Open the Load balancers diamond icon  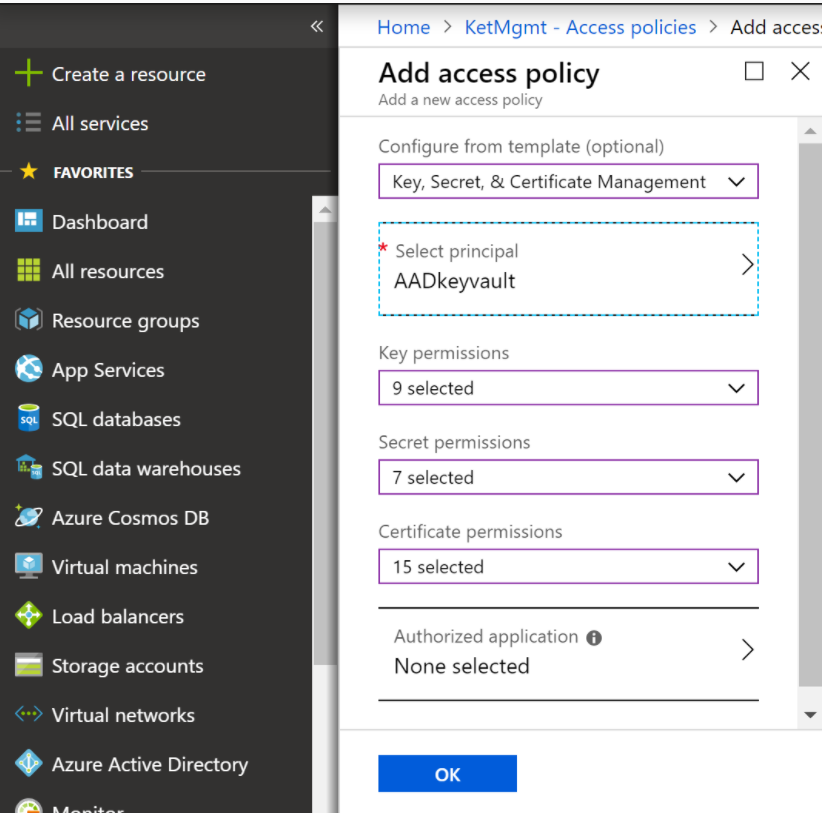pos(29,615)
